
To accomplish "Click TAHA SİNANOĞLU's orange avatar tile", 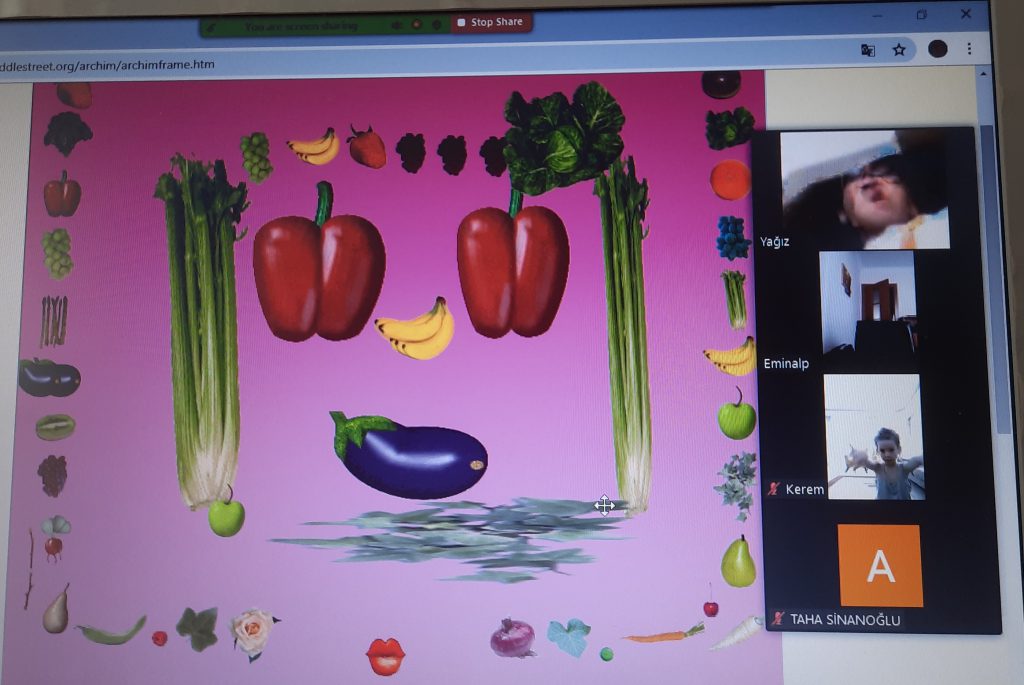I will 880,566.
